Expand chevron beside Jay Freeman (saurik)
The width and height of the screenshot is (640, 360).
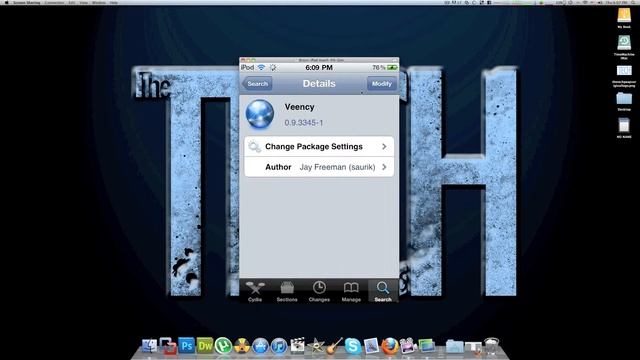[384, 167]
